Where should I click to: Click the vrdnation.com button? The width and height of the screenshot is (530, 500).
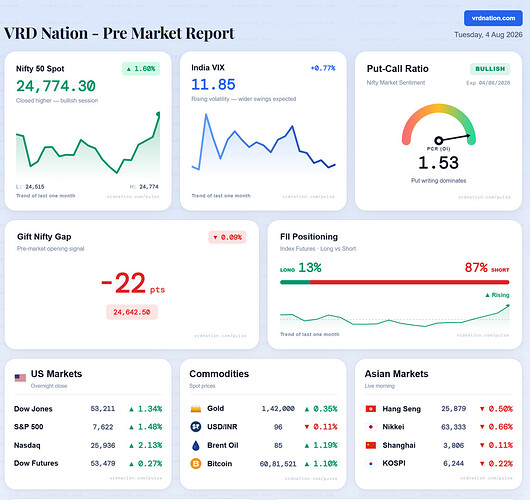pyautogui.click(x=493, y=18)
